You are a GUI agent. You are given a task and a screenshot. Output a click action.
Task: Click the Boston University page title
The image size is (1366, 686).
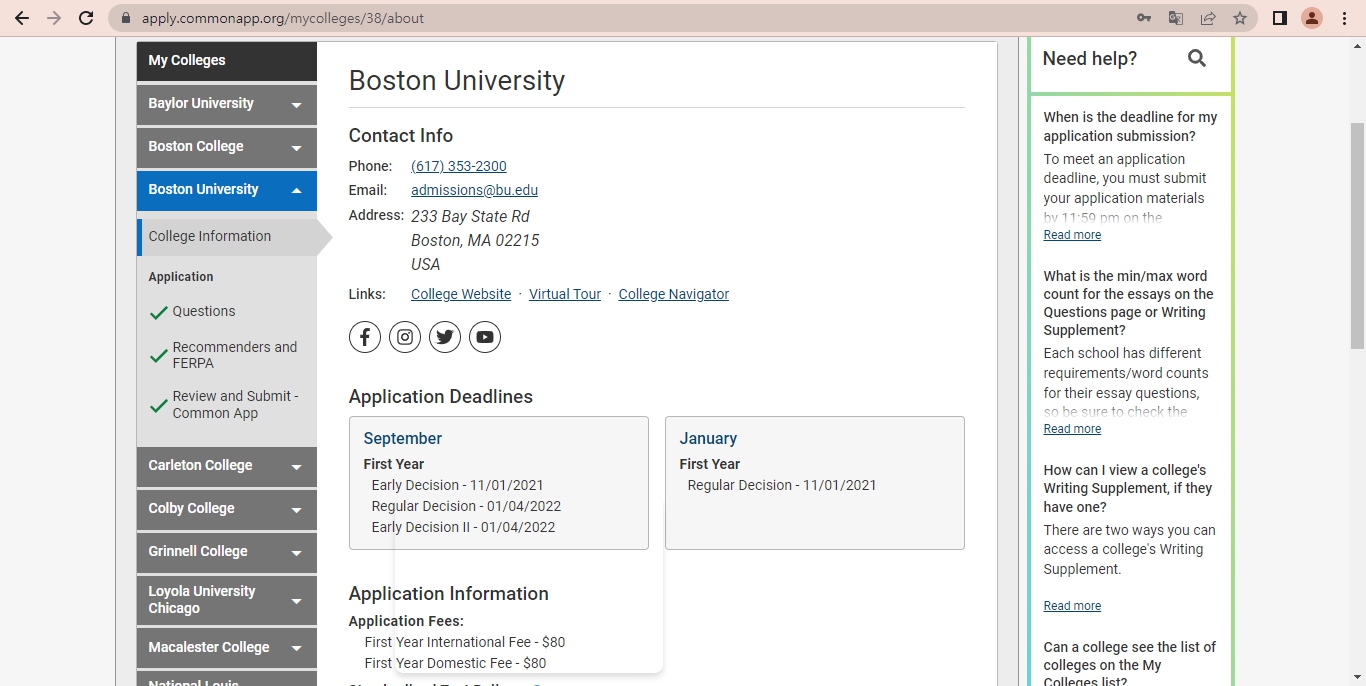pos(457,81)
